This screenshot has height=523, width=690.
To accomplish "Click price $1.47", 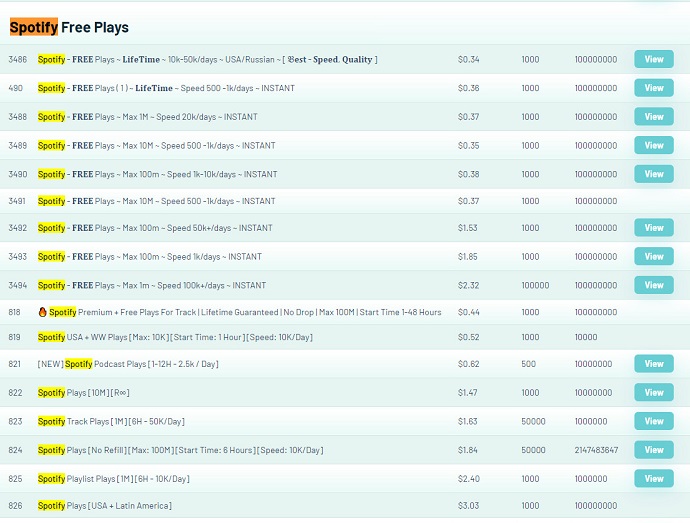I will pos(467,393).
